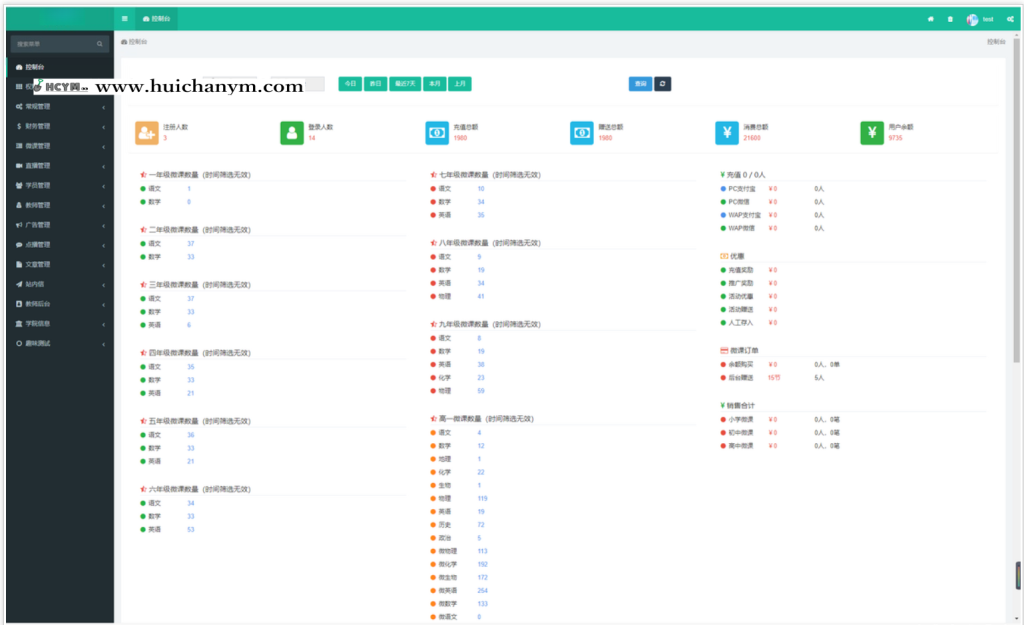
Task: Click the home icon in top bar
Action: 931,19
